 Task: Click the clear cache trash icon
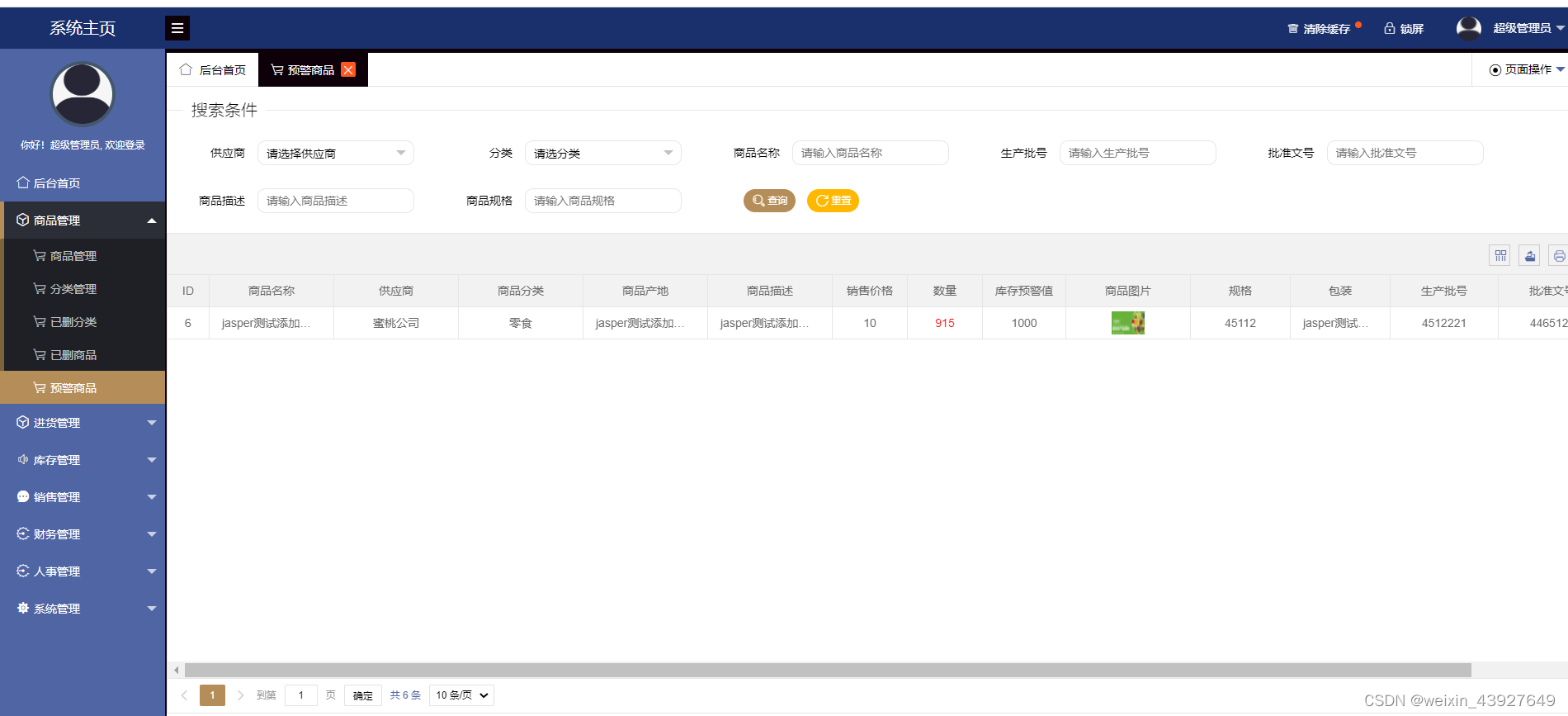(1292, 29)
